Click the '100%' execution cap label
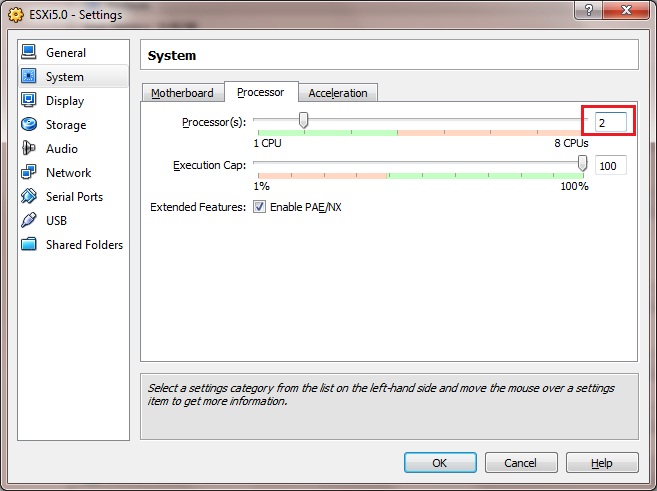The width and height of the screenshot is (657, 491). pyautogui.click(x=574, y=186)
